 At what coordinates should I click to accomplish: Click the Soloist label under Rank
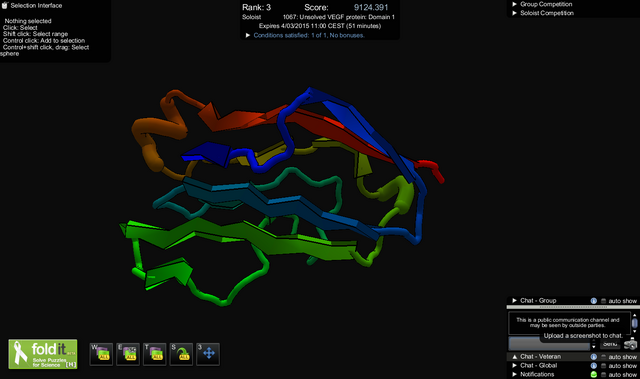pyautogui.click(x=251, y=17)
